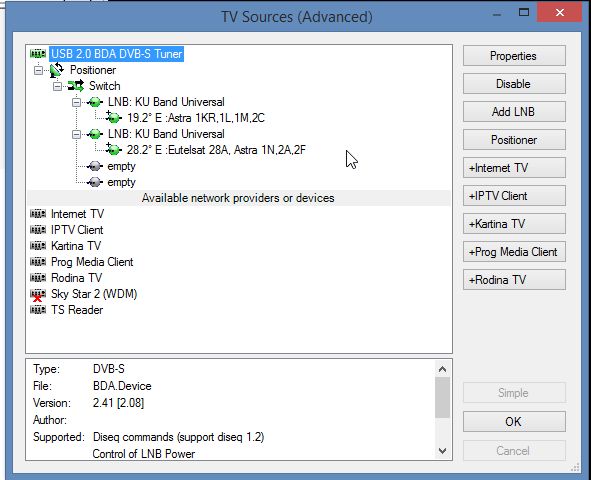Screen dimensions: 591x480
Task: Click the Add LNB button
Action: tap(514, 112)
